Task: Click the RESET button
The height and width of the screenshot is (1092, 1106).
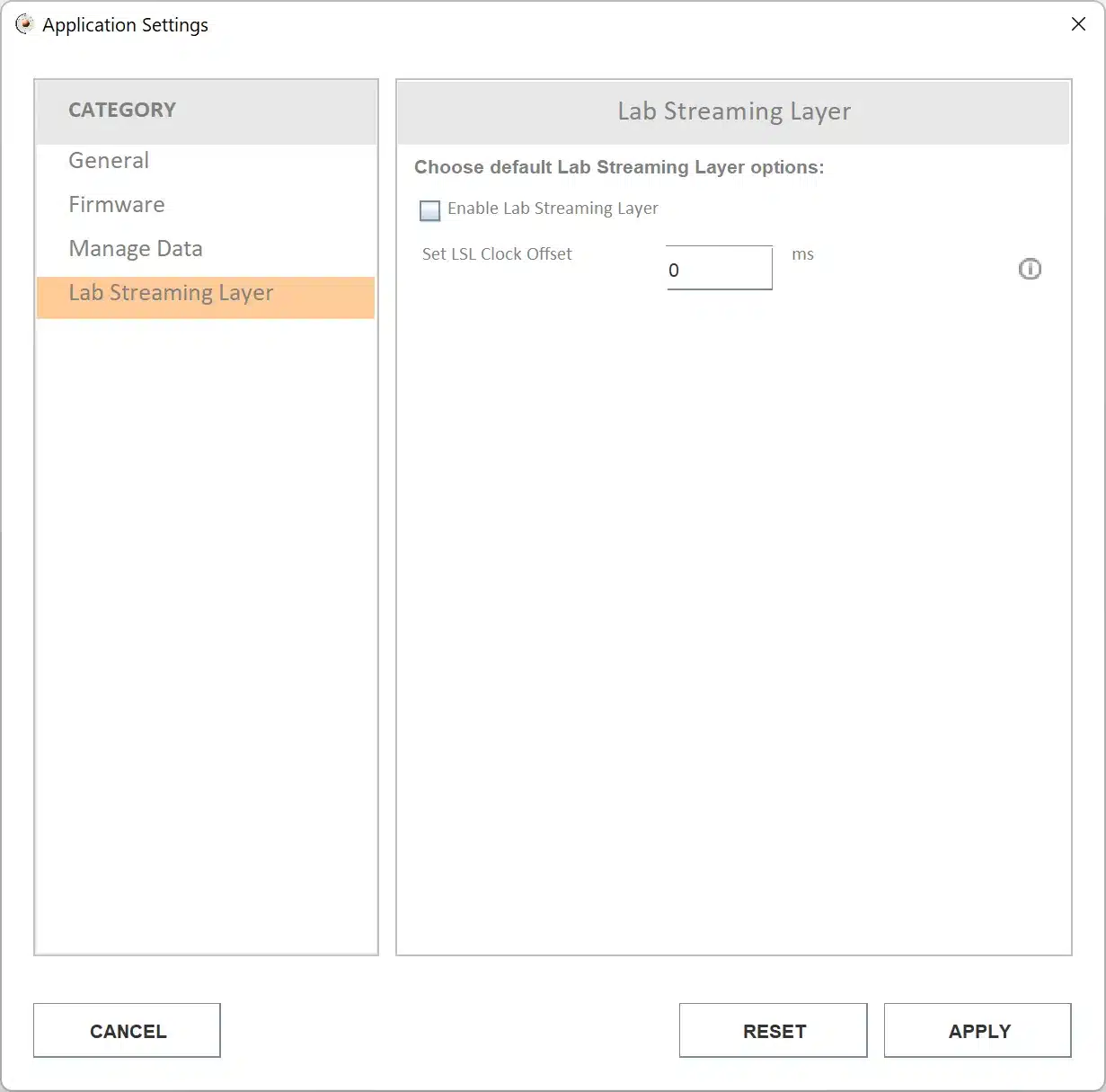Action: 774,1030
